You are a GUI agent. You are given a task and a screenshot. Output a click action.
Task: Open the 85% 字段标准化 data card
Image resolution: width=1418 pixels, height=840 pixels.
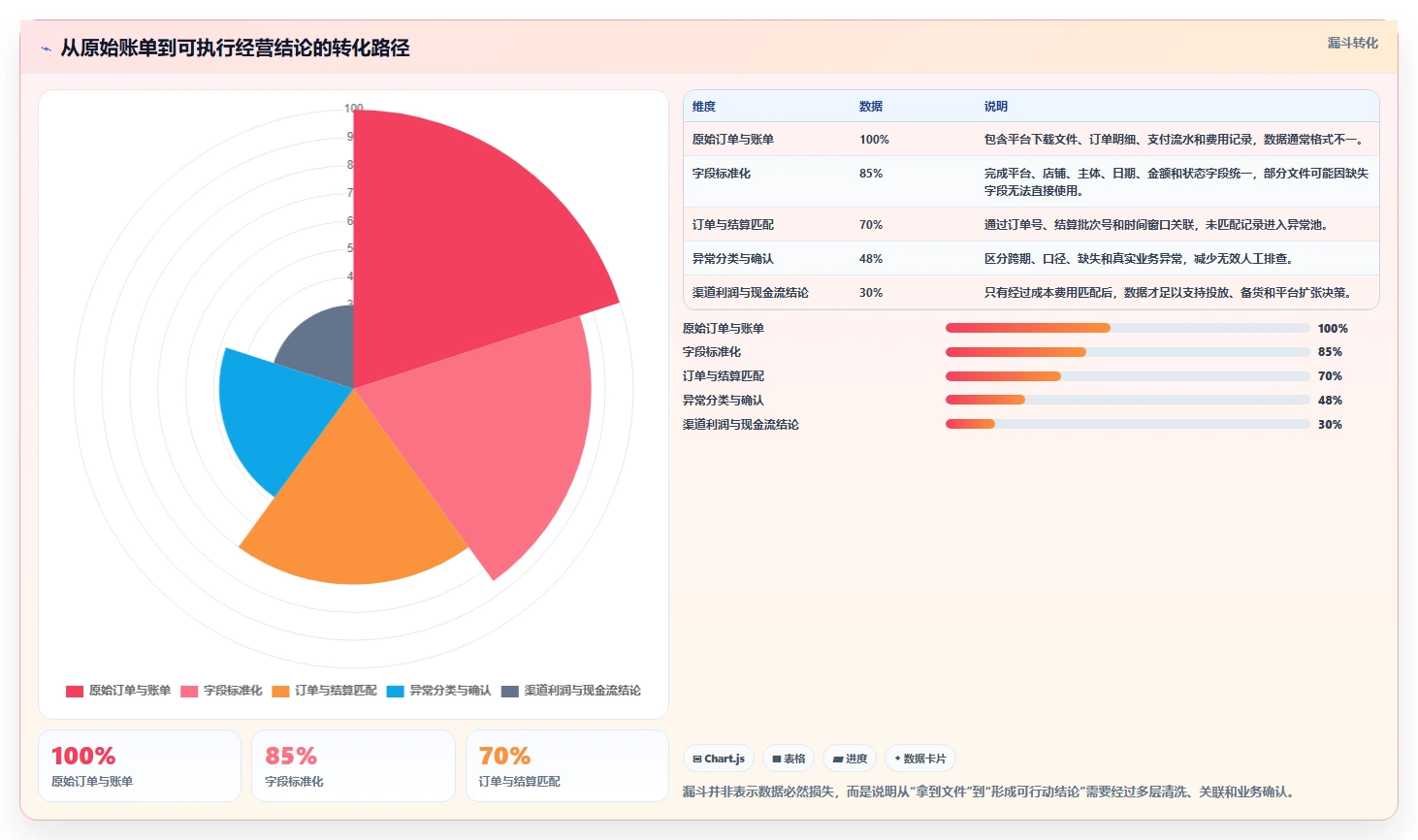pyautogui.click(x=353, y=766)
